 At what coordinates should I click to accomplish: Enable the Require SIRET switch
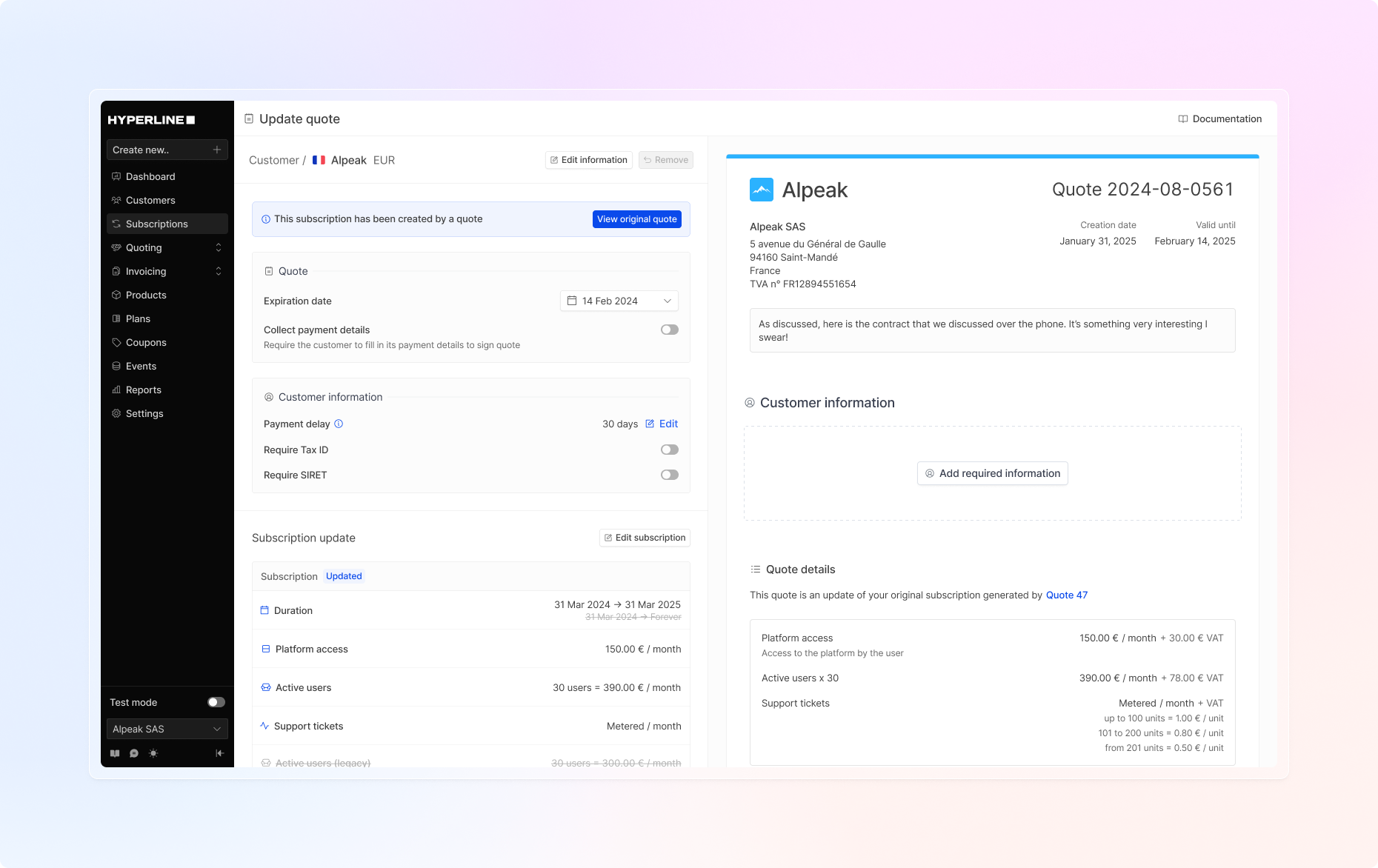(x=670, y=475)
